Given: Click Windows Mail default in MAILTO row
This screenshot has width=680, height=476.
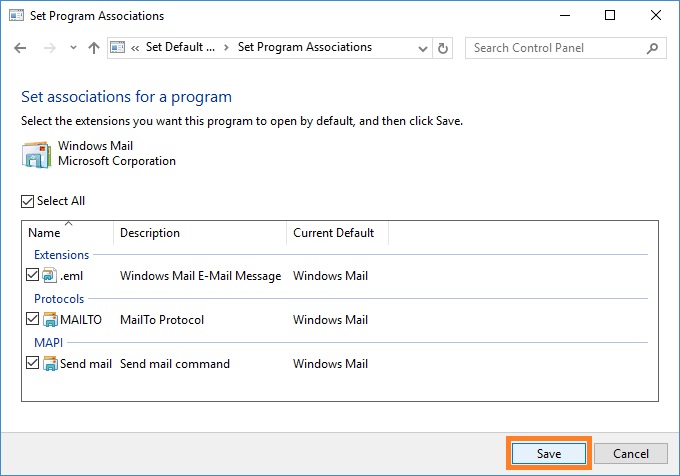Looking at the screenshot, I should pos(330,320).
